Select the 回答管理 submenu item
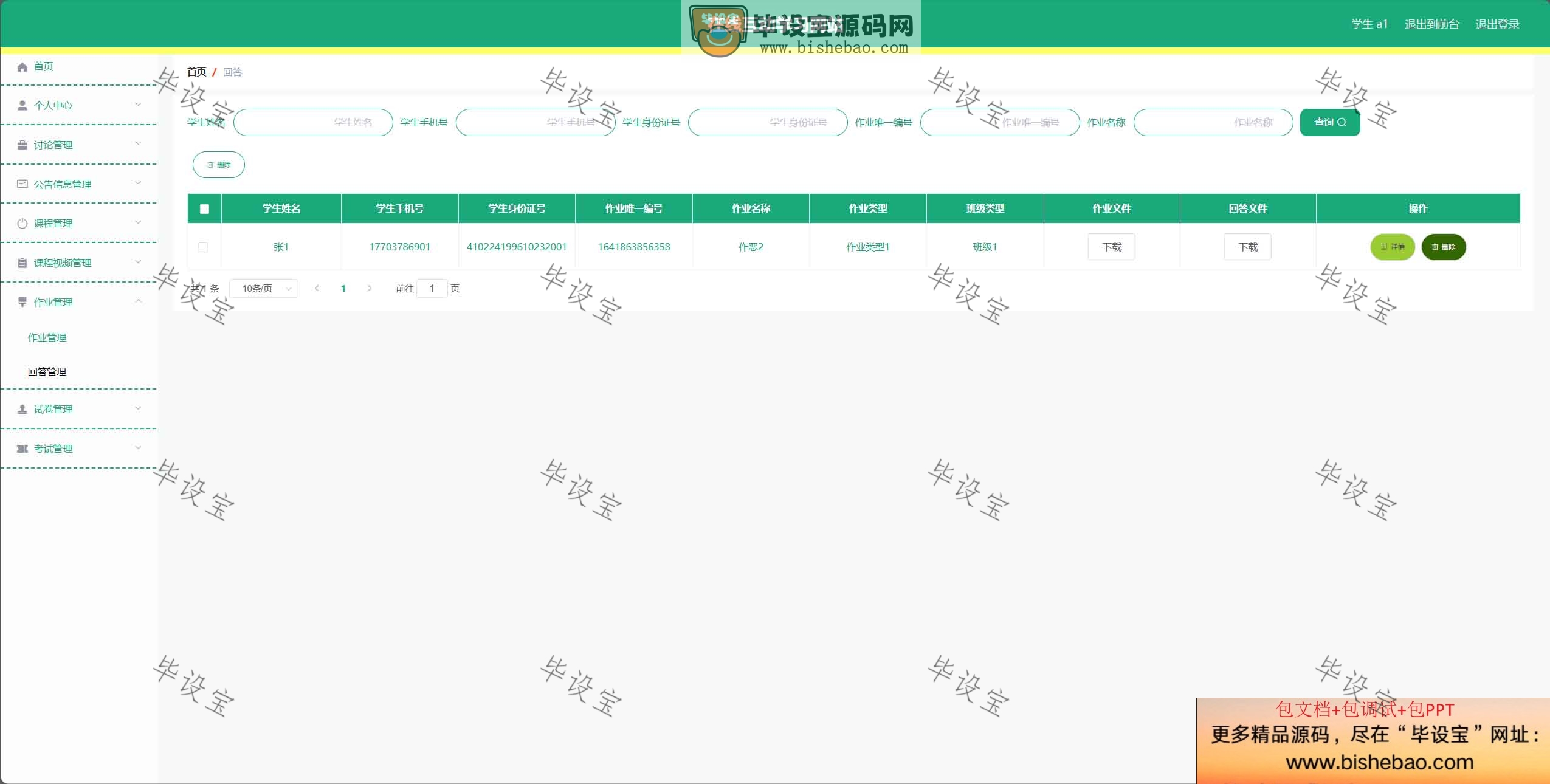Screen dimensions: 1550x784 coord(47,372)
